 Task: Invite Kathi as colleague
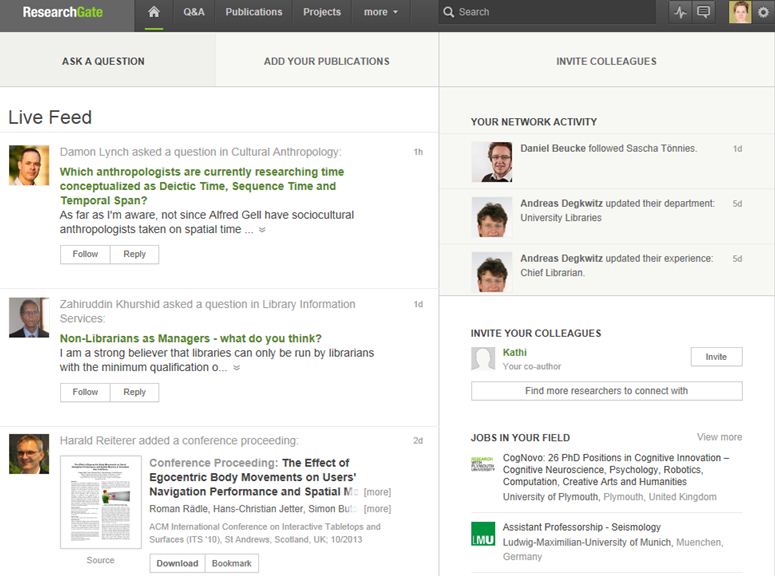pyautogui.click(x=716, y=357)
